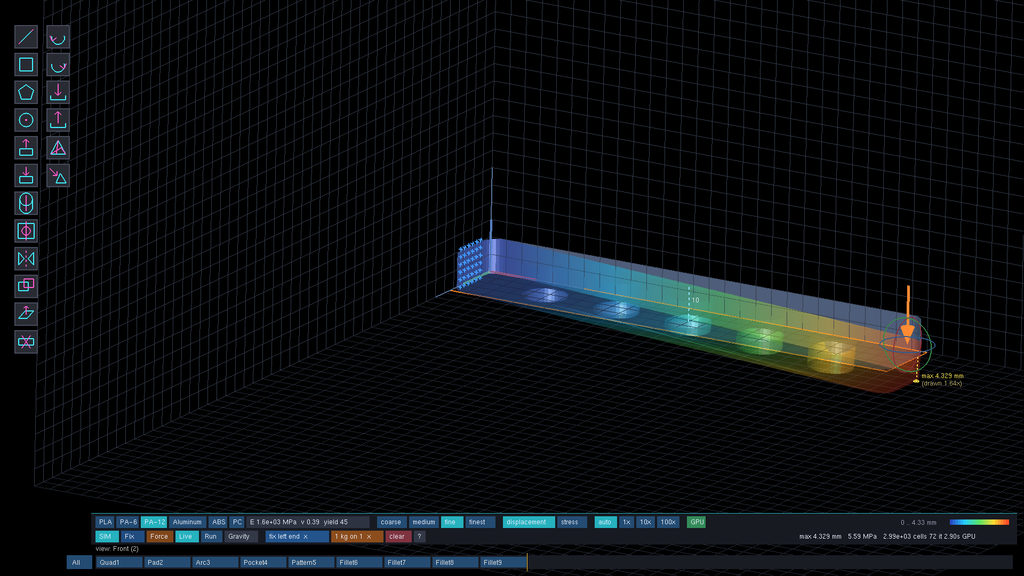The width and height of the screenshot is (1024, 576).
Task: Select Fillet9 feature in timeline
Action: point(503,562)
